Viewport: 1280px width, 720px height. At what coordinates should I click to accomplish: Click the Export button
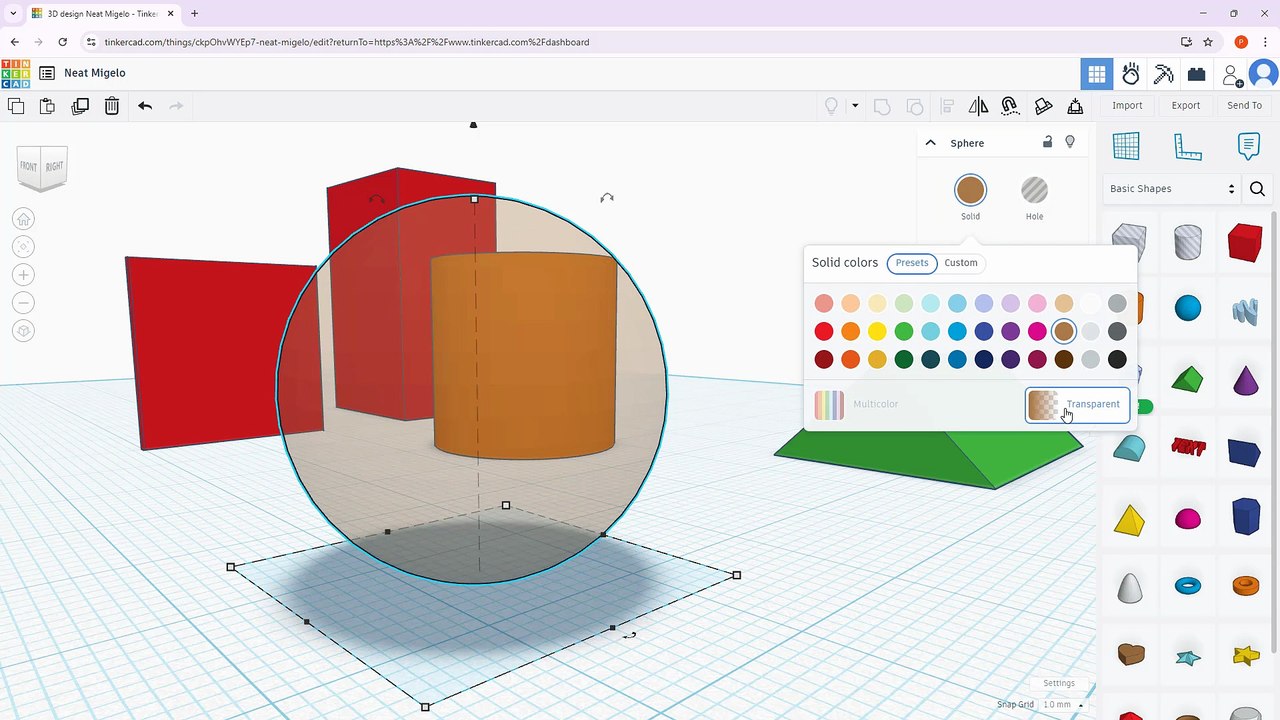point(1186,105)
